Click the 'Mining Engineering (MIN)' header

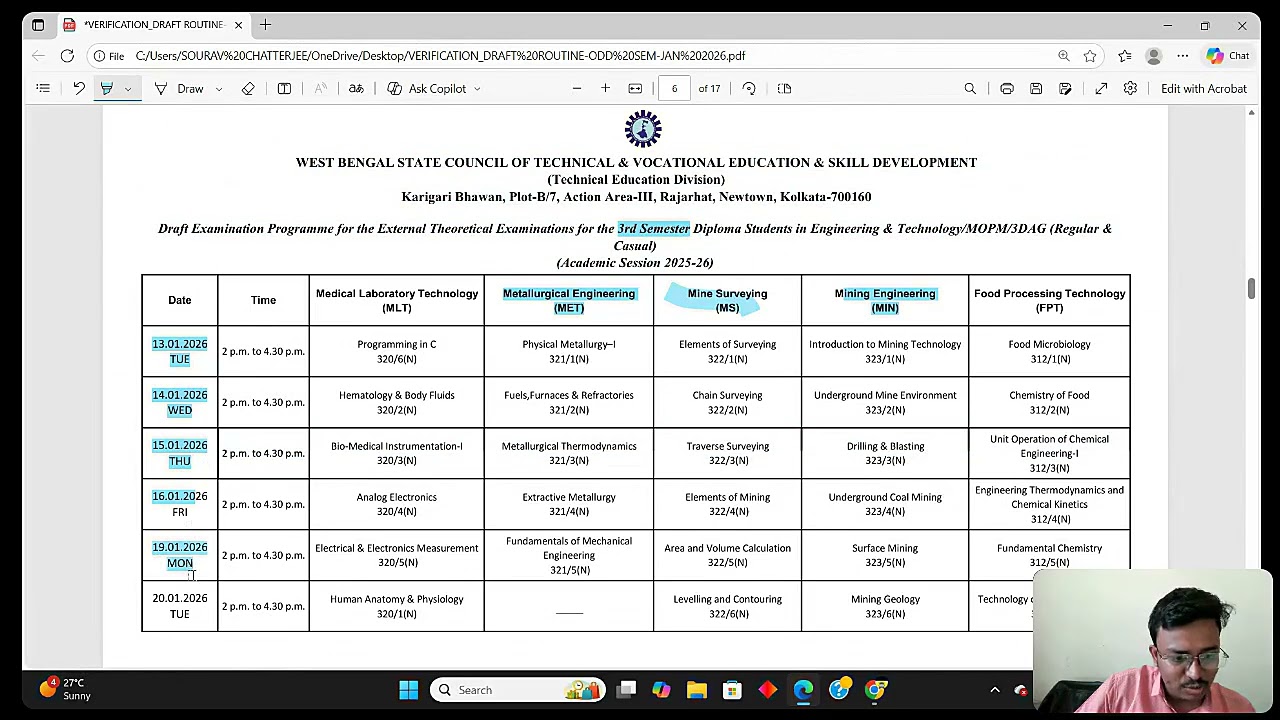[x=885, y=301]
